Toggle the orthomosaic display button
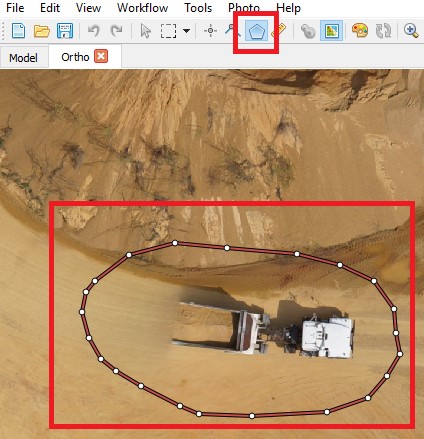 [332, 31]
